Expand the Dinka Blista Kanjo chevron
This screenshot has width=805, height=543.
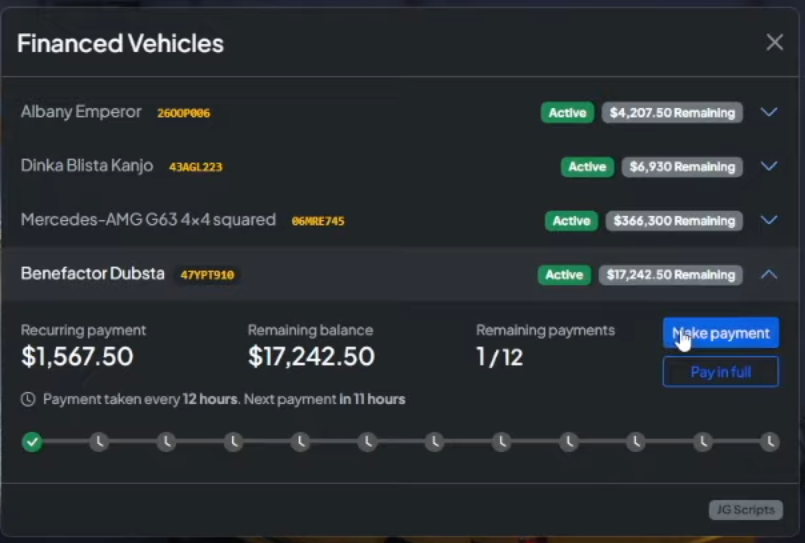pos(768,166)
